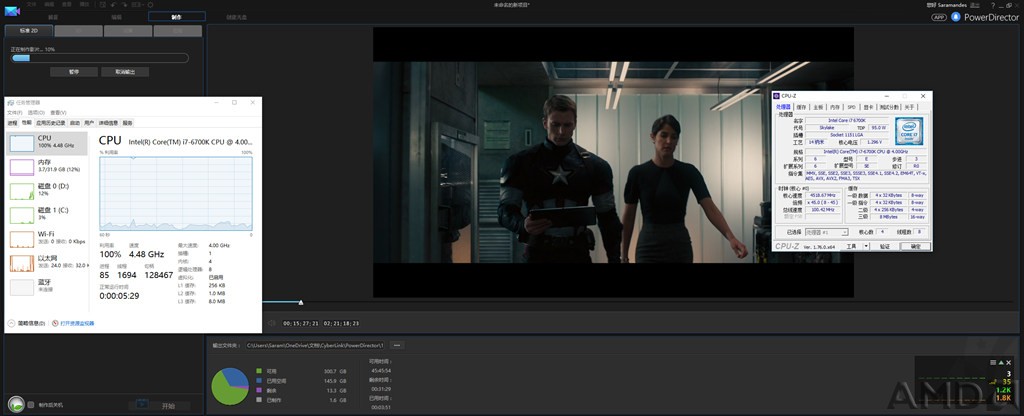
Task: Click the volume speaker icon under preview
Action: [x=271, y=323]
